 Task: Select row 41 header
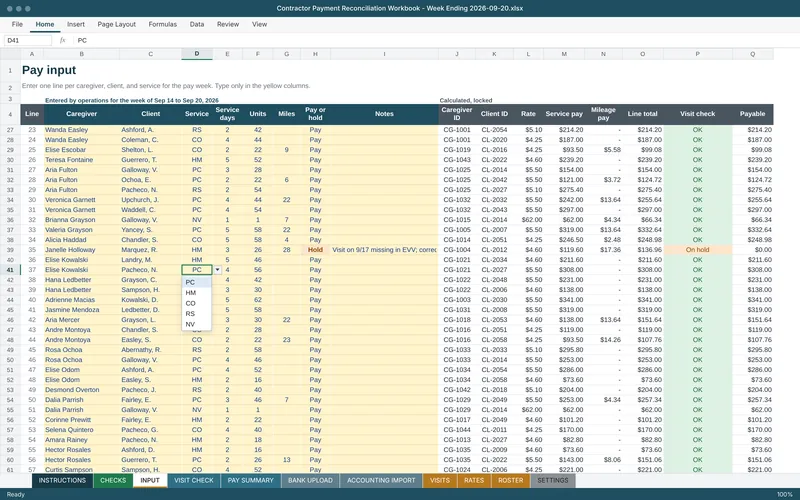pos(10,270)
